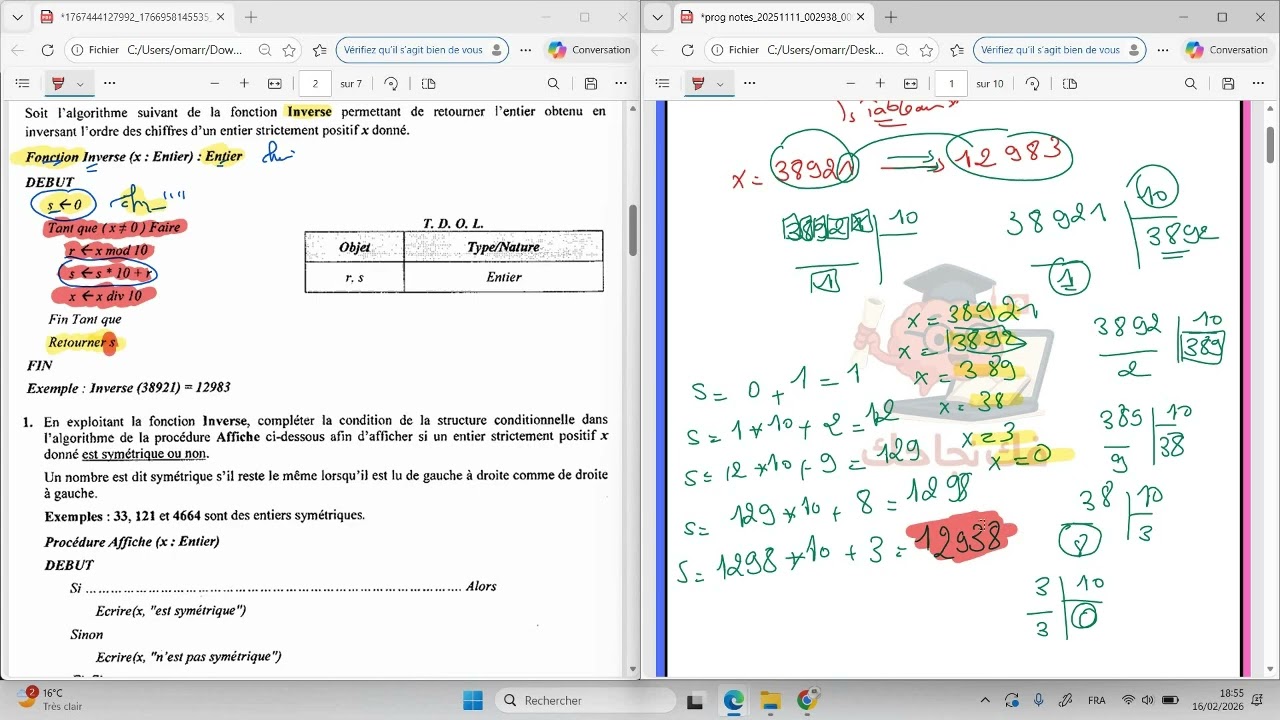This screenshot has width=1280, height=720.
Task: Select highlighter tool in left PDF window
Action: click(58, 84)
